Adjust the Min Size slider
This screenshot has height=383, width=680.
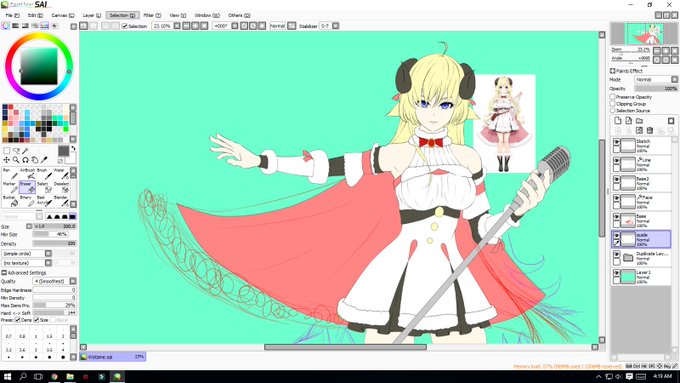click(x=50, y=234)
